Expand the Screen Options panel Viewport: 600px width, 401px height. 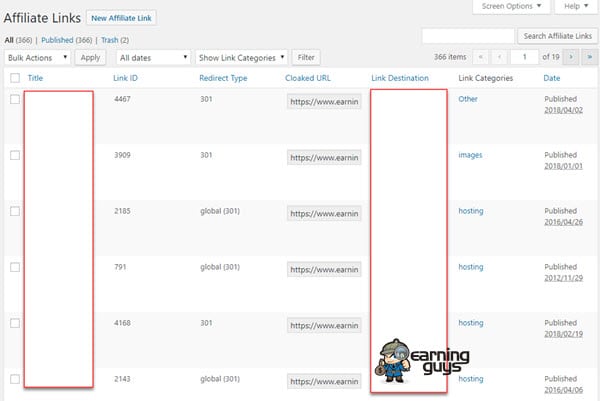(x=511, y=6)
